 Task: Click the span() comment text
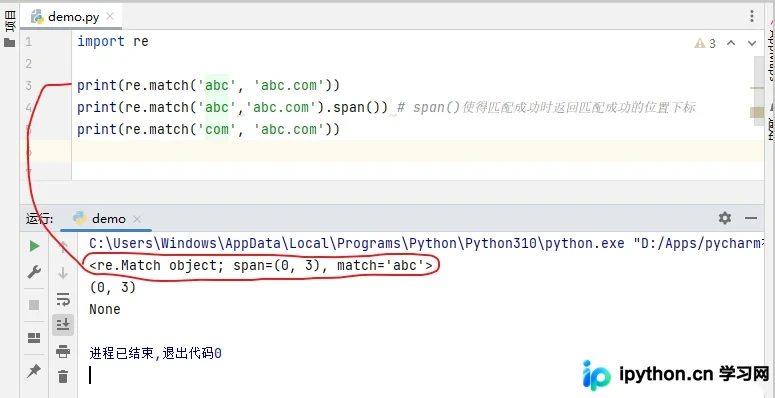pos(546,107)
